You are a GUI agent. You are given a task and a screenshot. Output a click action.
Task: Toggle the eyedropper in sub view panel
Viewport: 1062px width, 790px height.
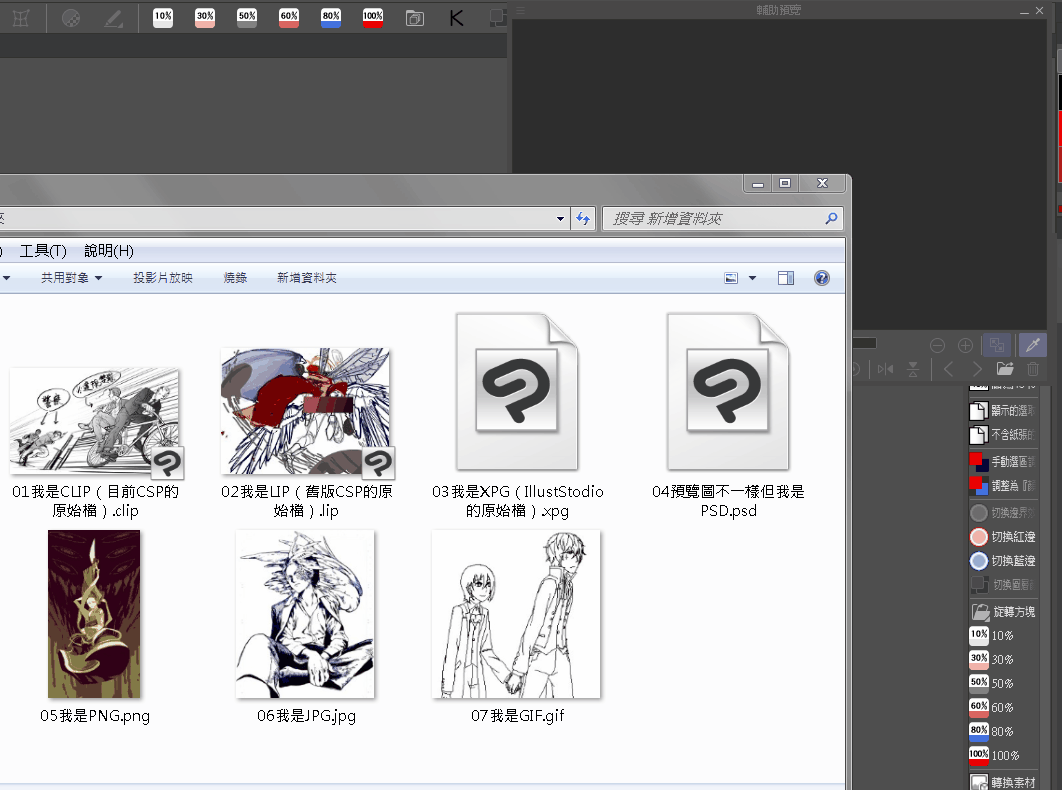(1033, 345)
